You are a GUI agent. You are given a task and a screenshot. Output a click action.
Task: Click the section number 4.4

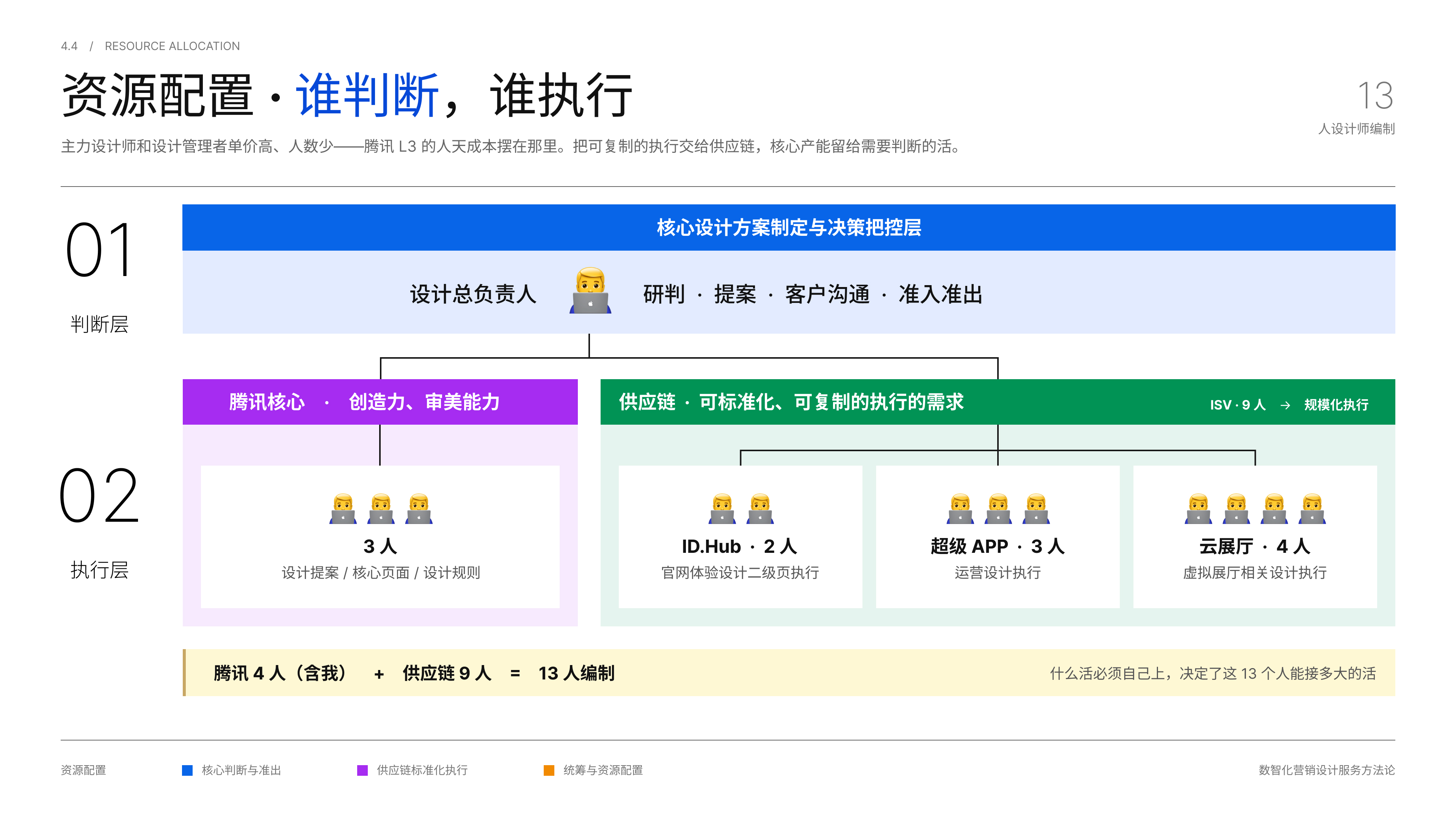point(69,46)
